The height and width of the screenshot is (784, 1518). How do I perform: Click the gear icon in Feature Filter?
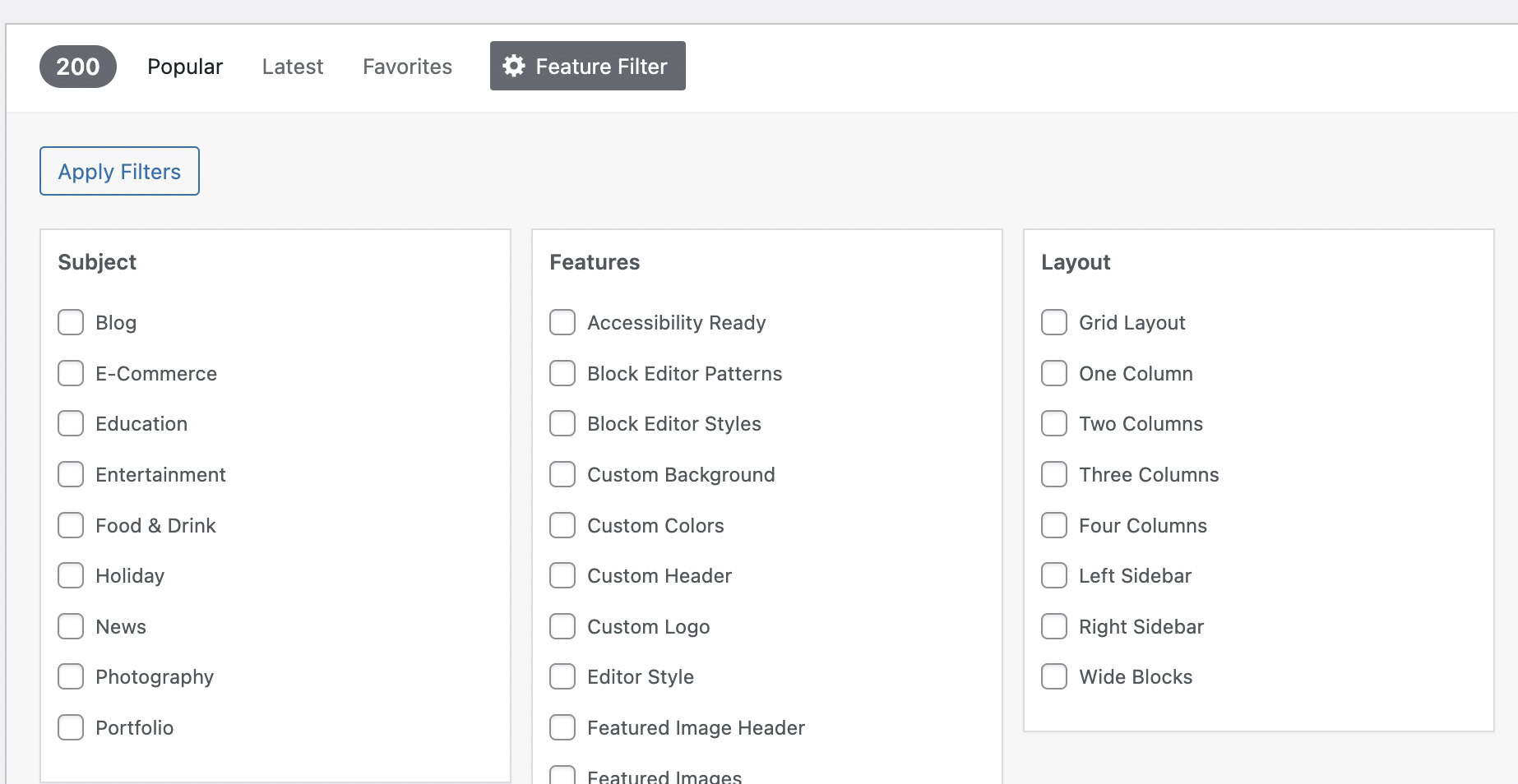coord(514,66)
